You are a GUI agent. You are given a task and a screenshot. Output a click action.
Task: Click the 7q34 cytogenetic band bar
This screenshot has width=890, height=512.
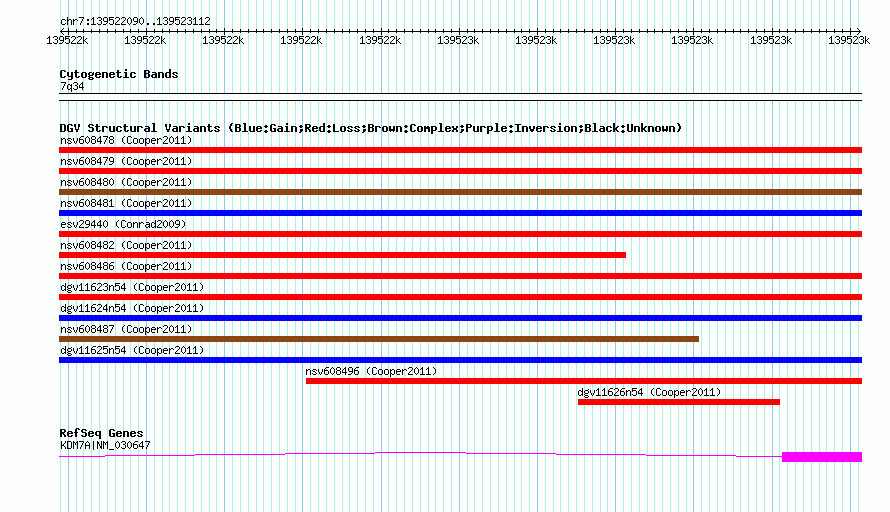pos(460,97)
